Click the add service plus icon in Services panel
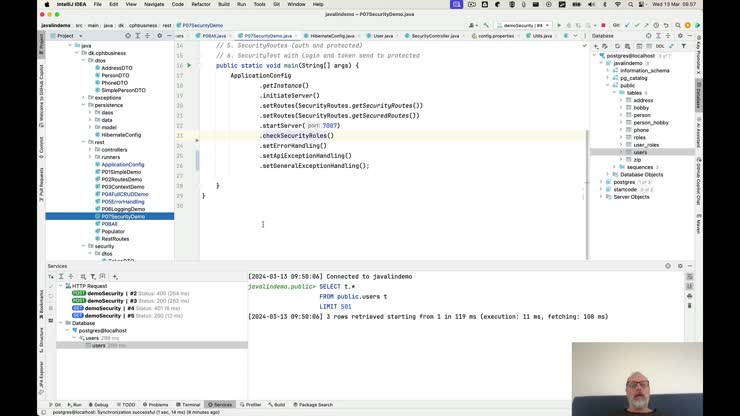This screenshot has width=740, height=416. click(115, 276)
